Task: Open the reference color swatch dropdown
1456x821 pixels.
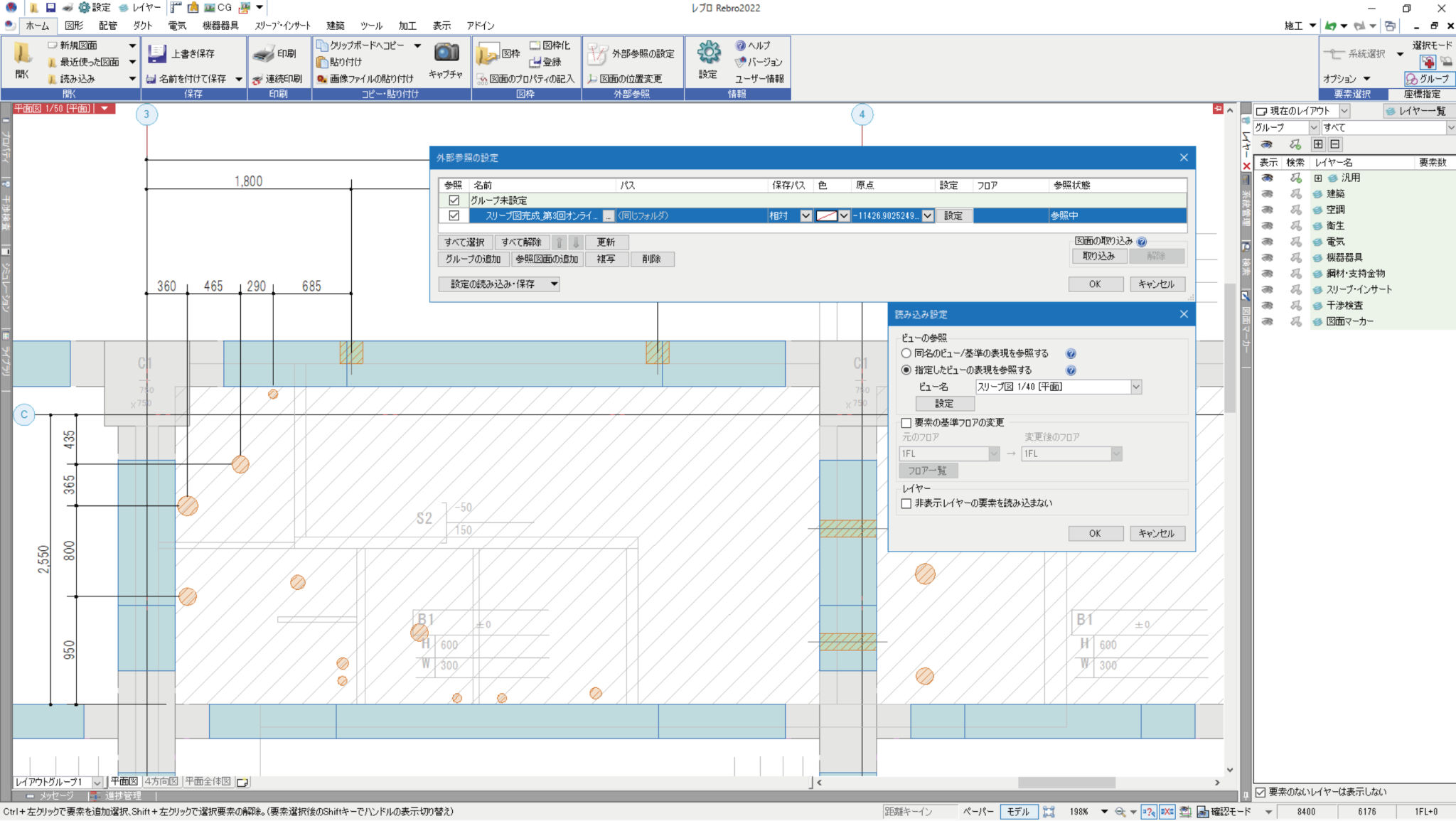Action: click(844, 216)
